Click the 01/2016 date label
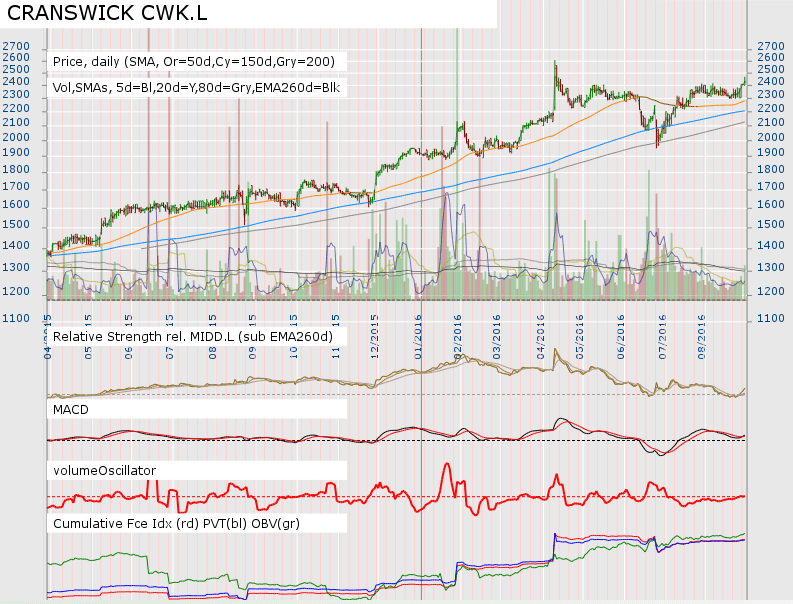 tap(418, 337)
